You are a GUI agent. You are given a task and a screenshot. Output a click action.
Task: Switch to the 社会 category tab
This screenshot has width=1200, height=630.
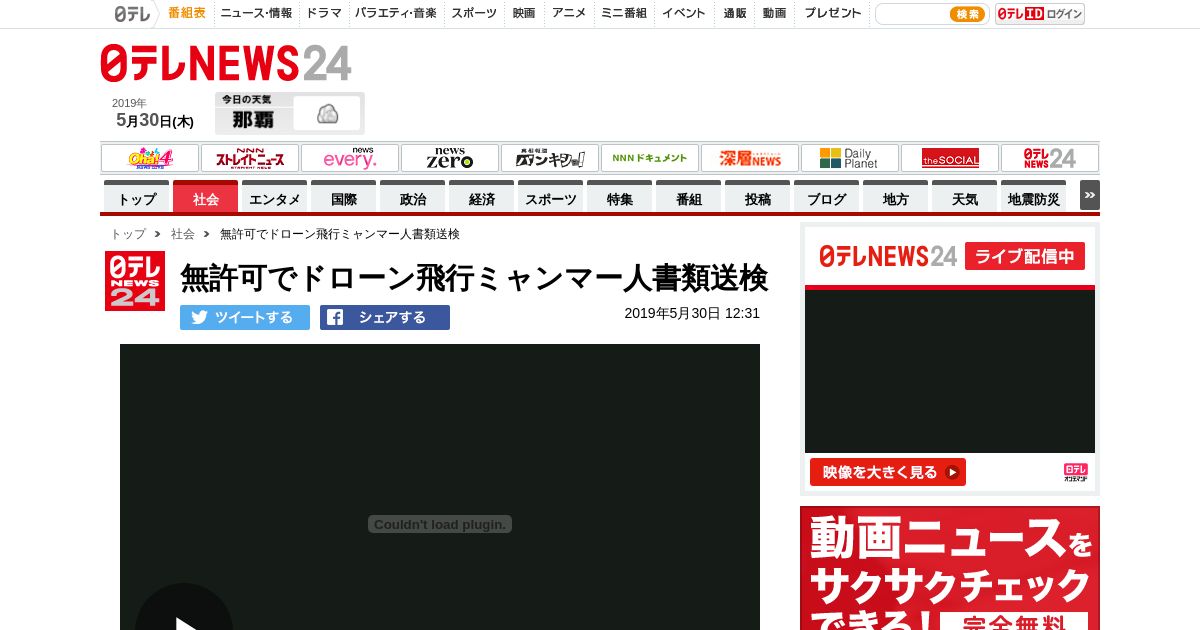coord(206,197)
